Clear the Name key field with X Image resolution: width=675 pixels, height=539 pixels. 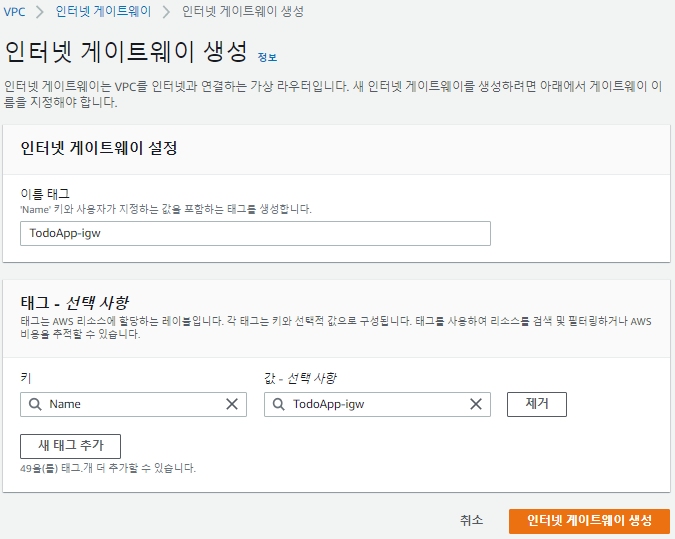click(232, 404)
